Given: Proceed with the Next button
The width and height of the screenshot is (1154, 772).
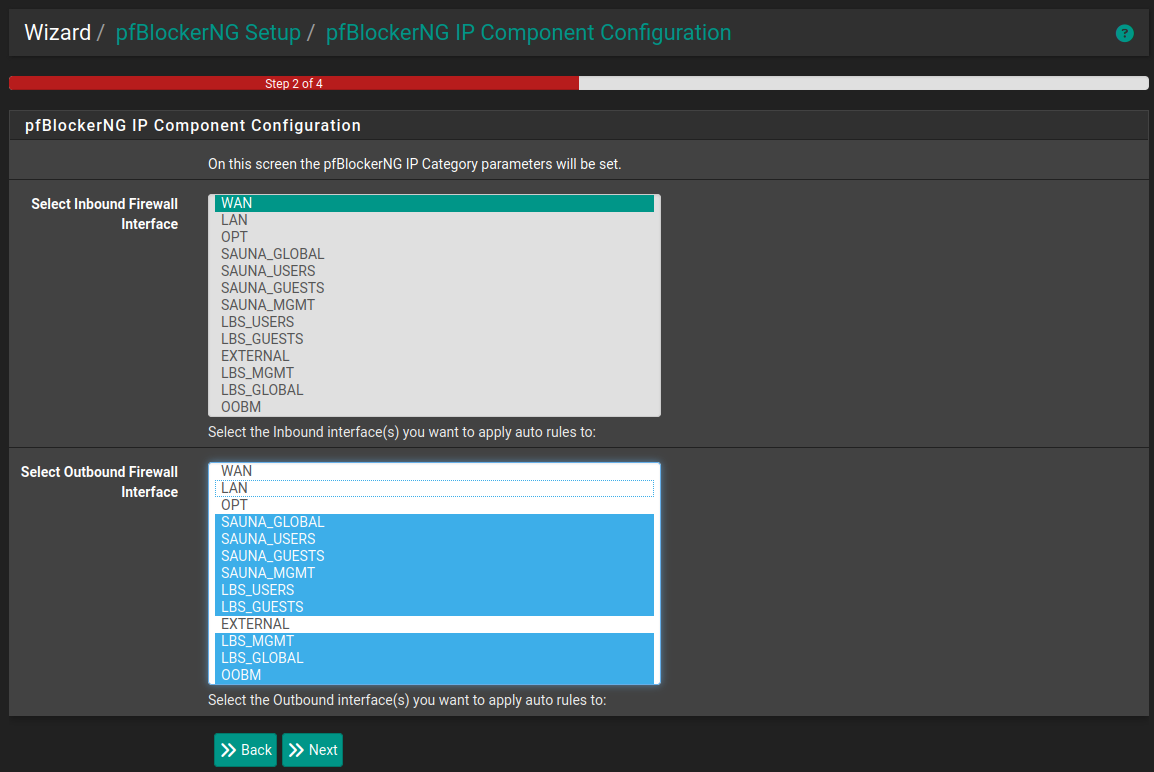Looking at the screenshot, I should 312,750.
